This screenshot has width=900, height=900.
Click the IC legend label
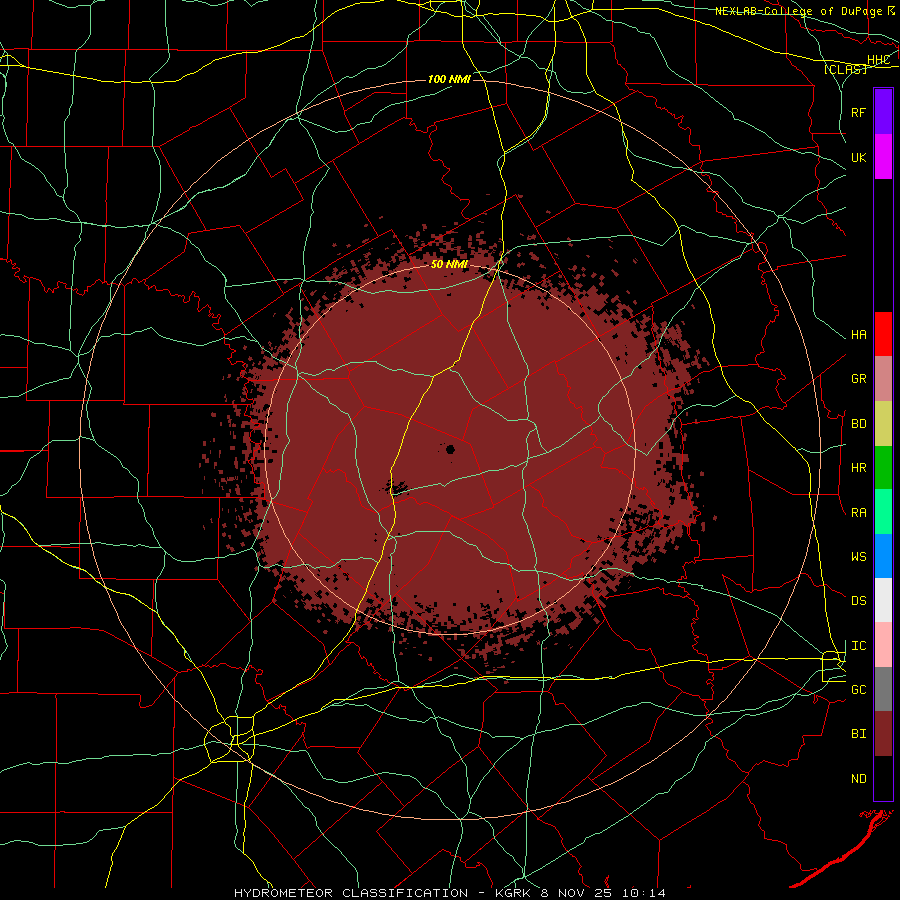858,646
